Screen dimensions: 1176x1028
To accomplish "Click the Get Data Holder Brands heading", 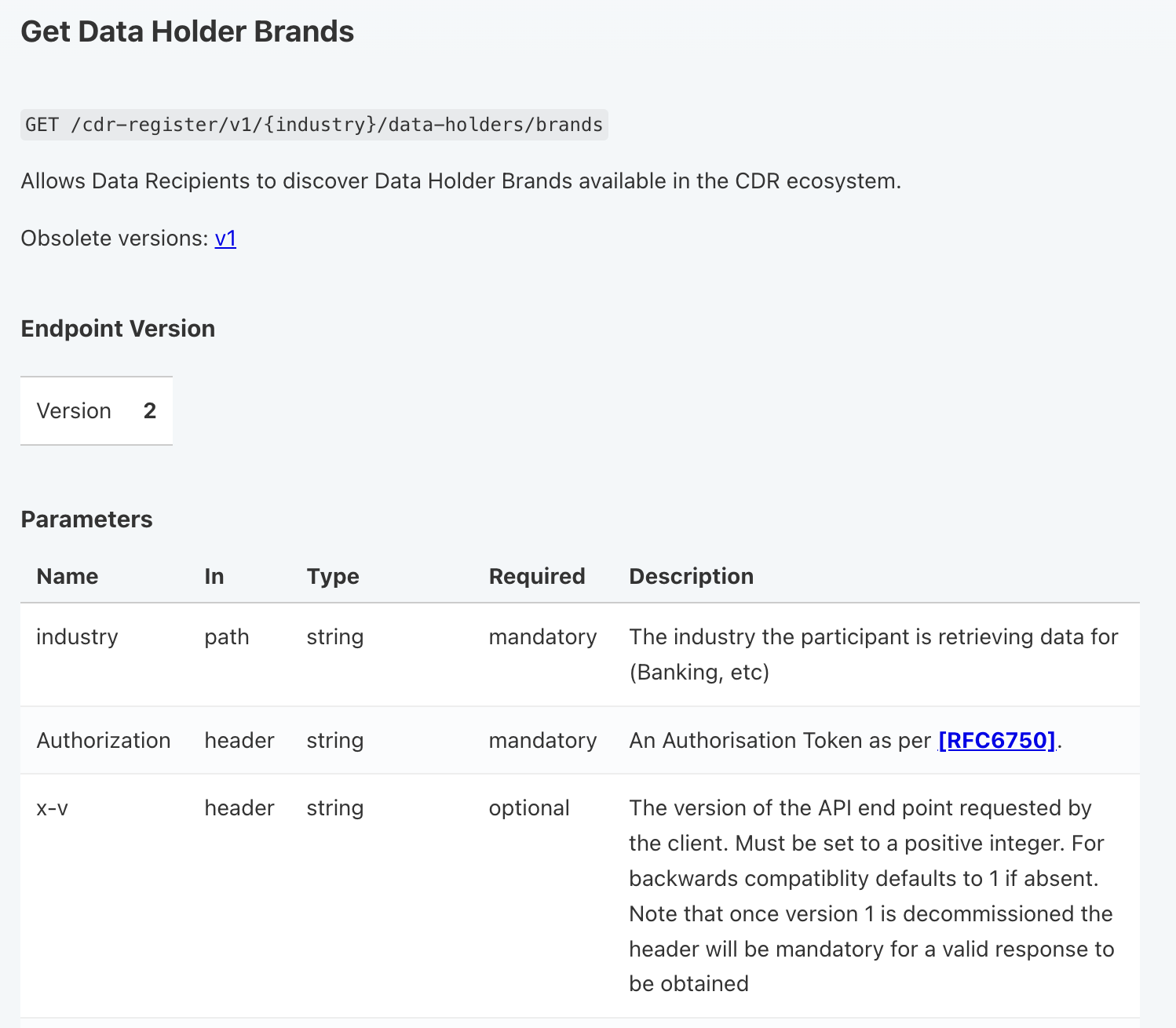I will tap(188, 31).
